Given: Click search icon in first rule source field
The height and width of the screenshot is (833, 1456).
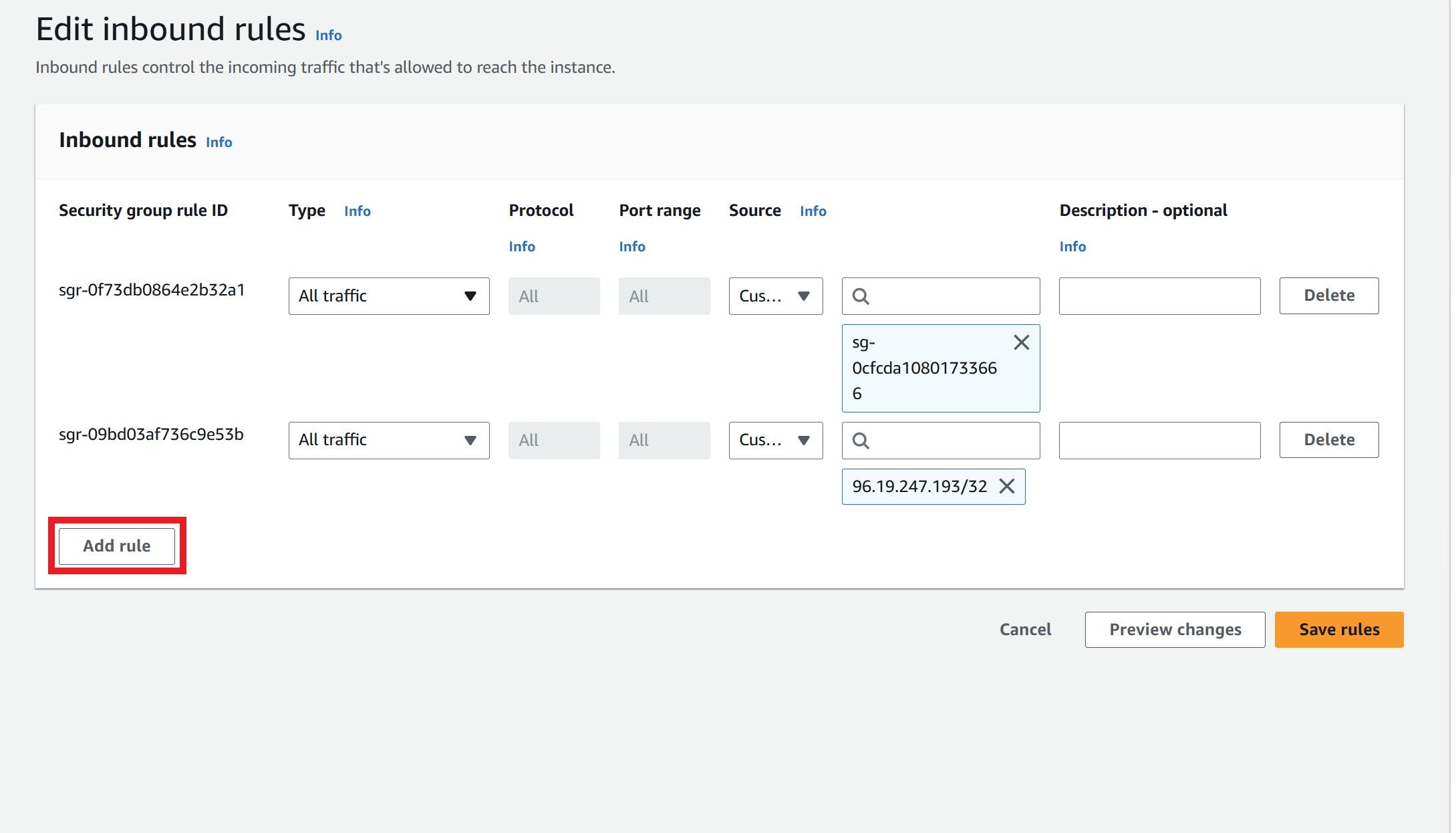Looking at the screenshot, I should [861, 296].
